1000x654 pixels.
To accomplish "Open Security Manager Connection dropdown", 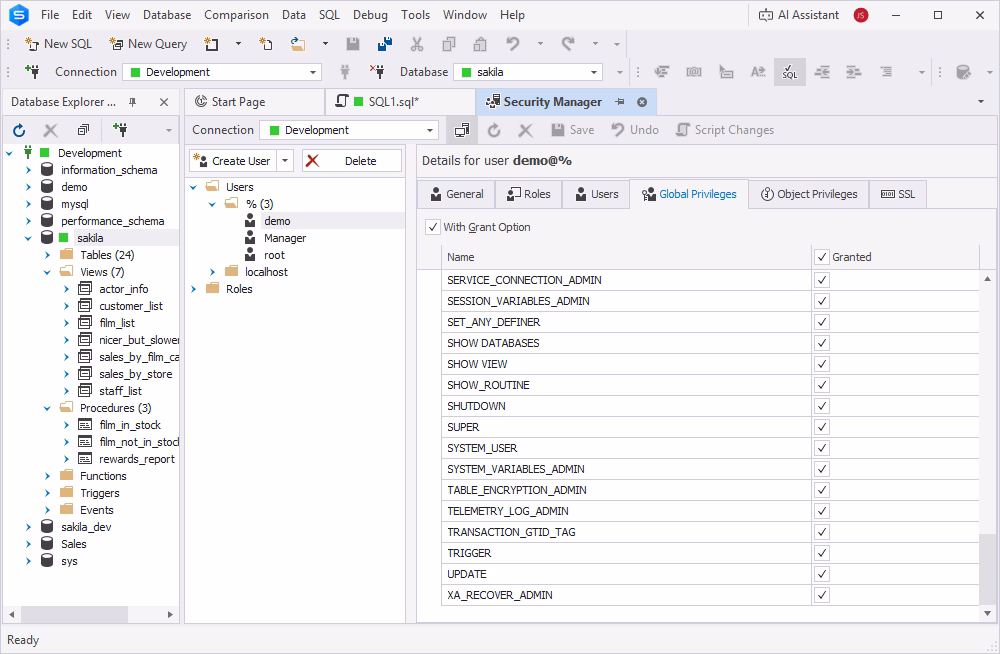I will pos(430,130).
